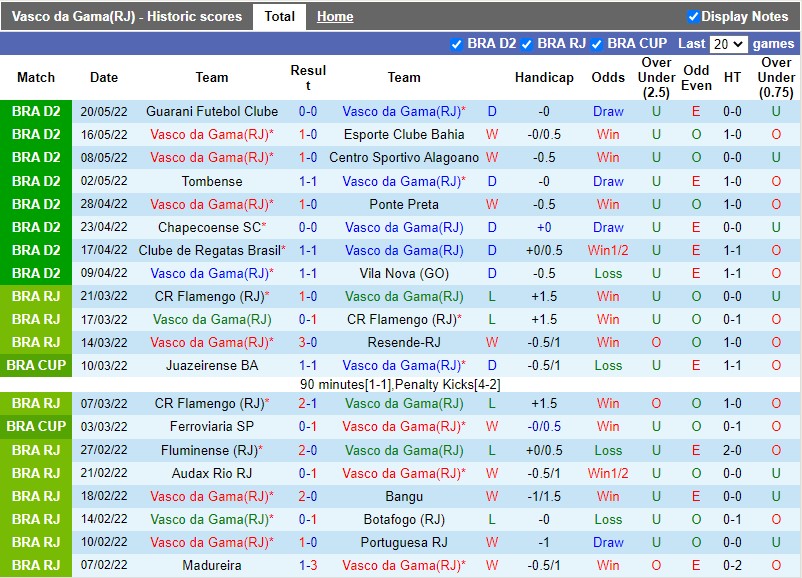The width and height of the screenshot is (802, 578).
Task: Toggle the Display Notes checkbox
Action: [693, 17]
